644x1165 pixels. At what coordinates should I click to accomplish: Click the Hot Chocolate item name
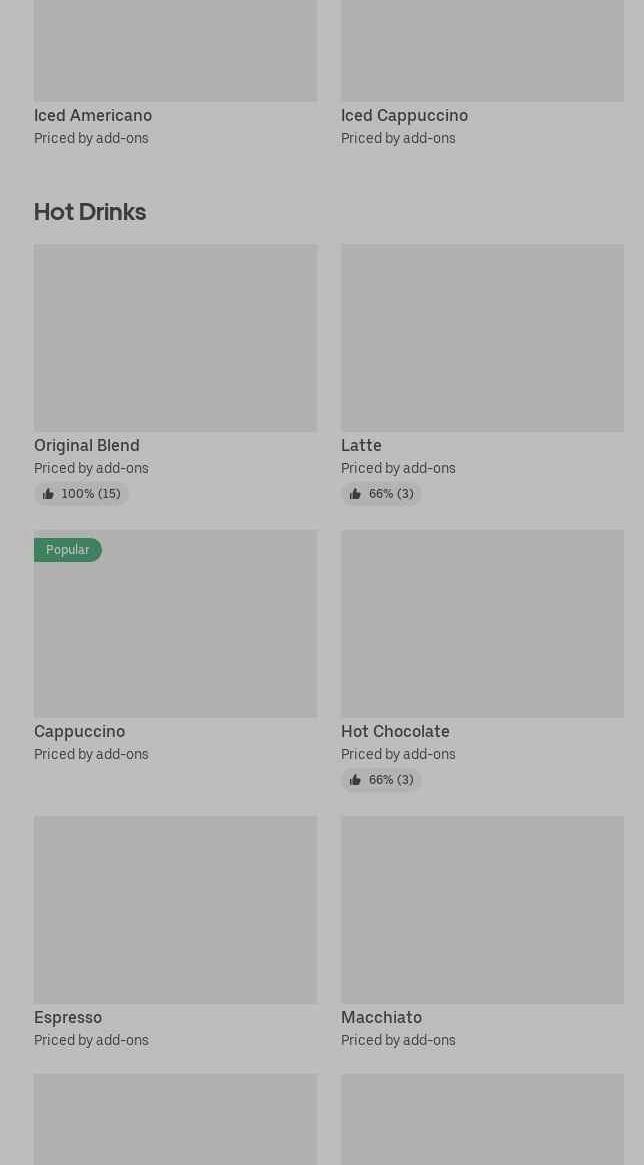(395, 732)
